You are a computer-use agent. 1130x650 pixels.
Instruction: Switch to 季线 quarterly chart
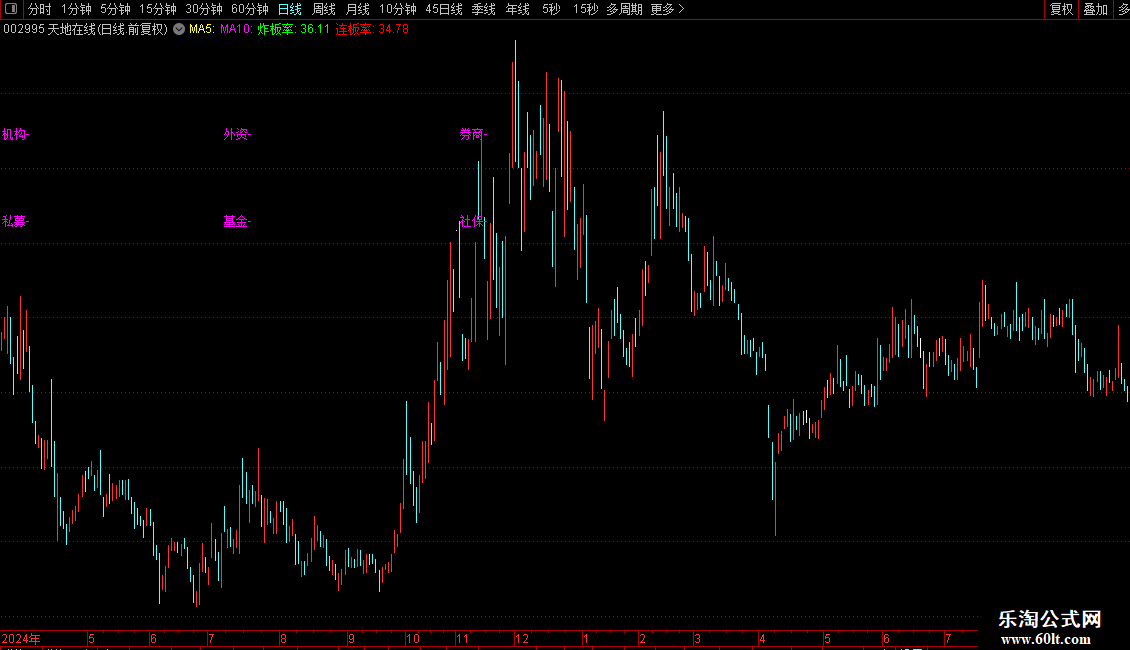point(484,9)
